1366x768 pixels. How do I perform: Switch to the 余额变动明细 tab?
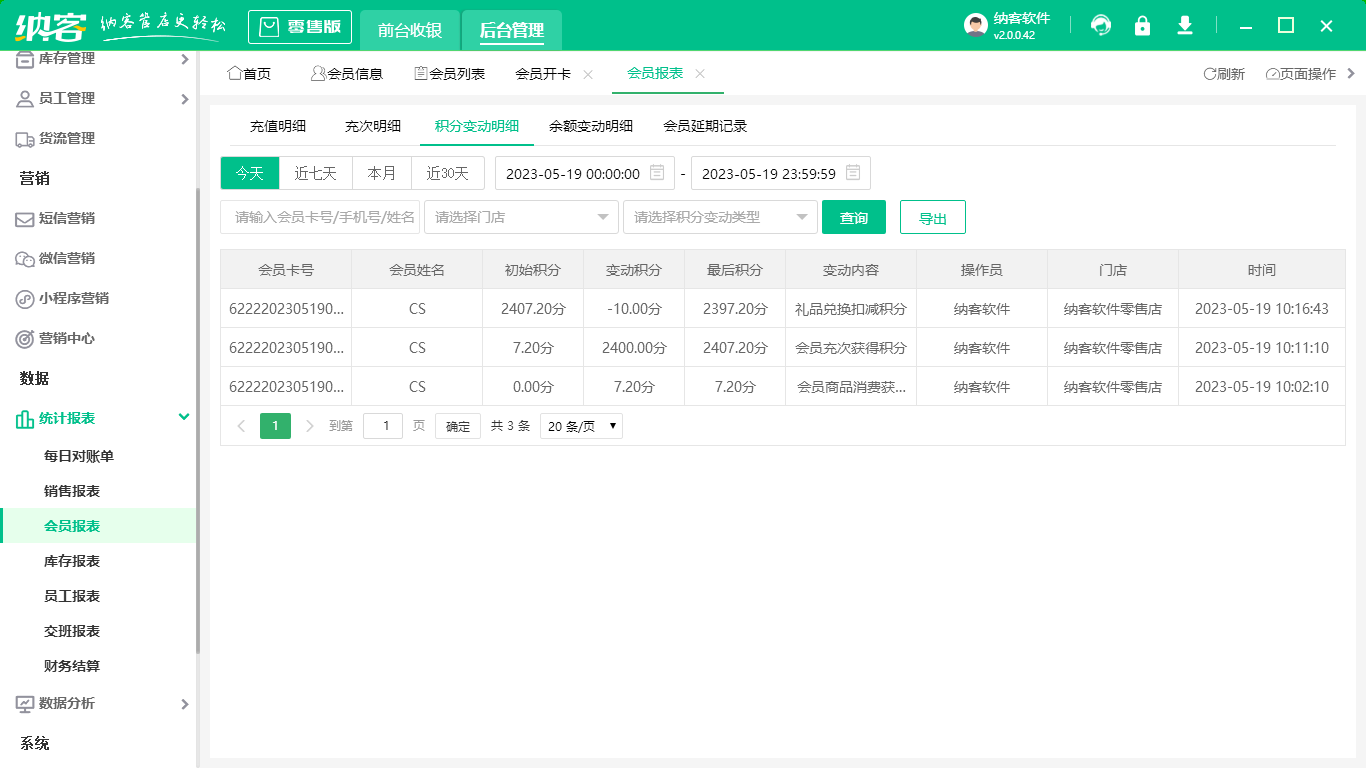(590, 126)
